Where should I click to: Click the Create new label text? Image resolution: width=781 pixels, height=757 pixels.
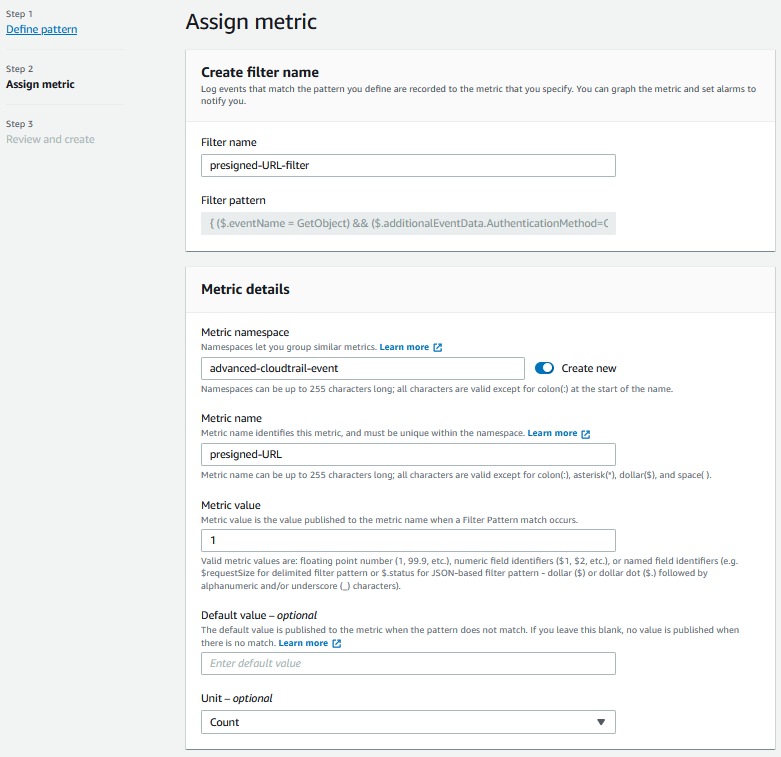point(589,369)
